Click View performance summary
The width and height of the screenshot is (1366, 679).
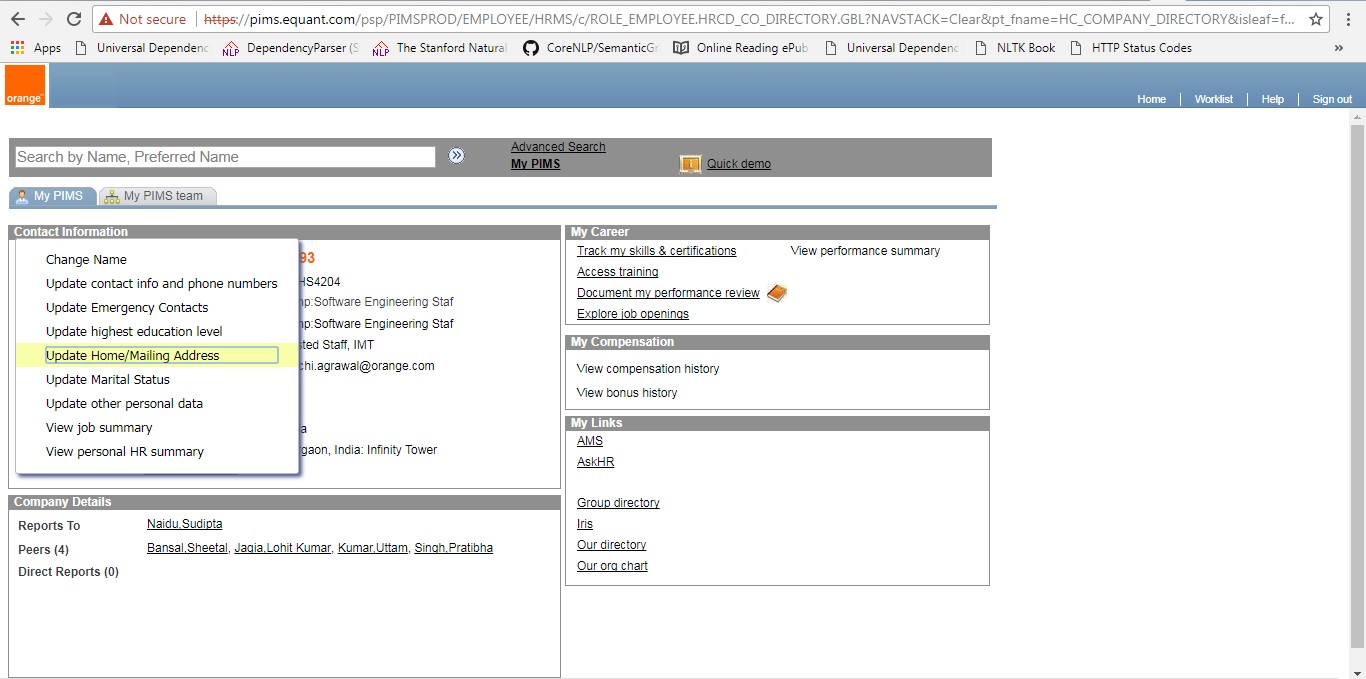click(865, 251)
